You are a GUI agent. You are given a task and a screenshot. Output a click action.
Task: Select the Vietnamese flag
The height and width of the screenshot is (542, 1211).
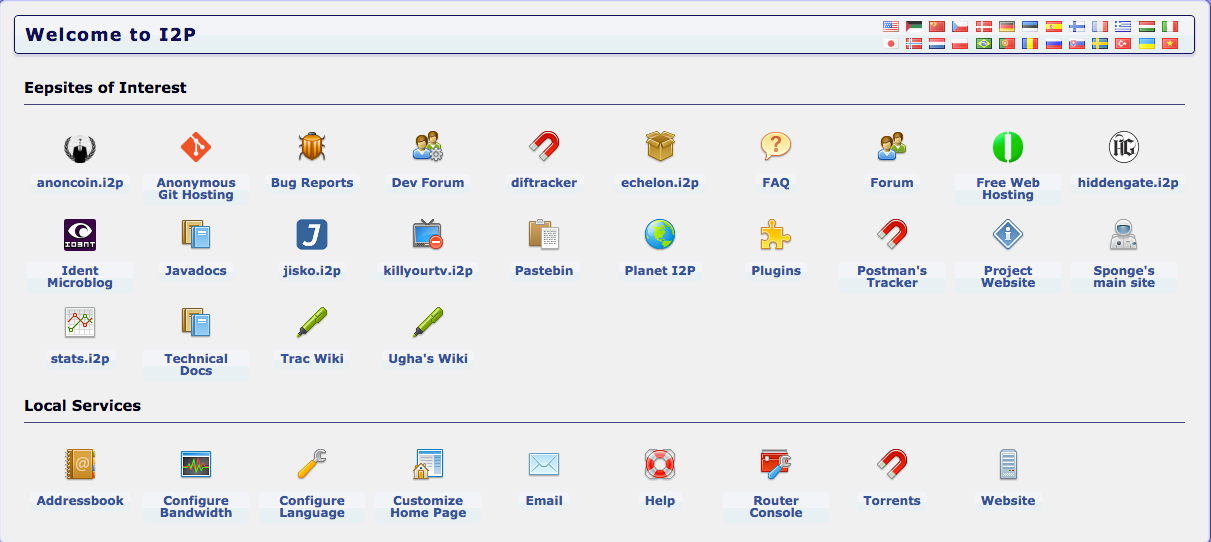[x=1170, y=44]
